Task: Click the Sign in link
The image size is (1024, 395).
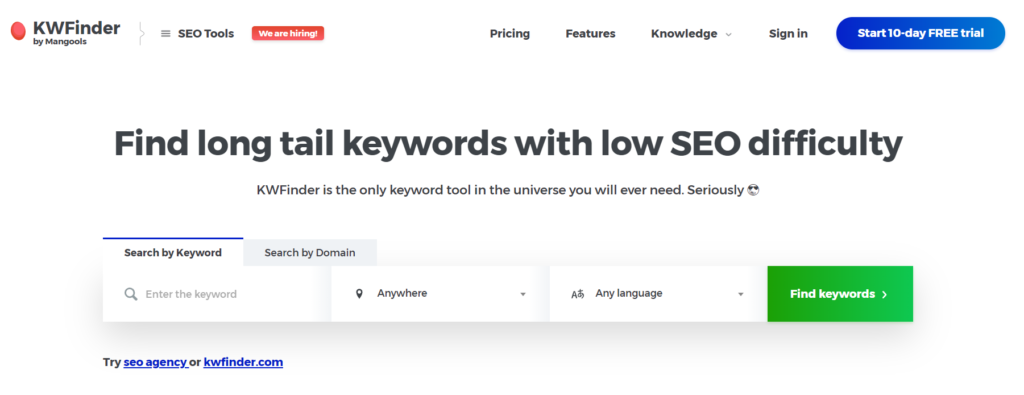Action: pyautogui.click(x=788, y=33)
